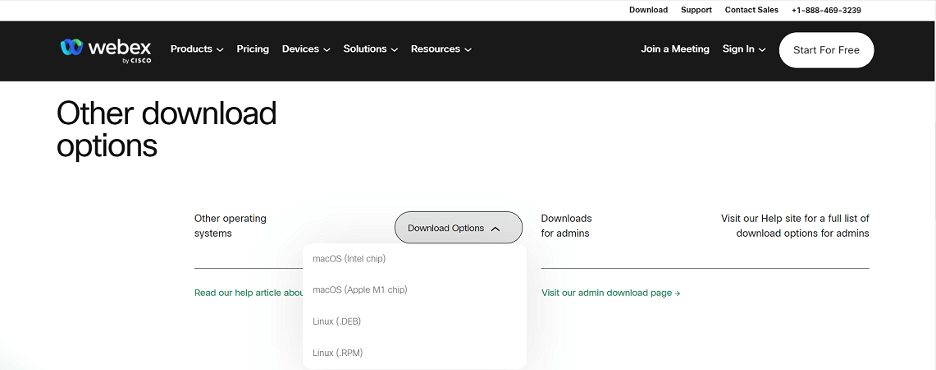This screenshot has height=370, width=936.
Task: Open the Download link in top bar
Action: [x=648, y=10]
